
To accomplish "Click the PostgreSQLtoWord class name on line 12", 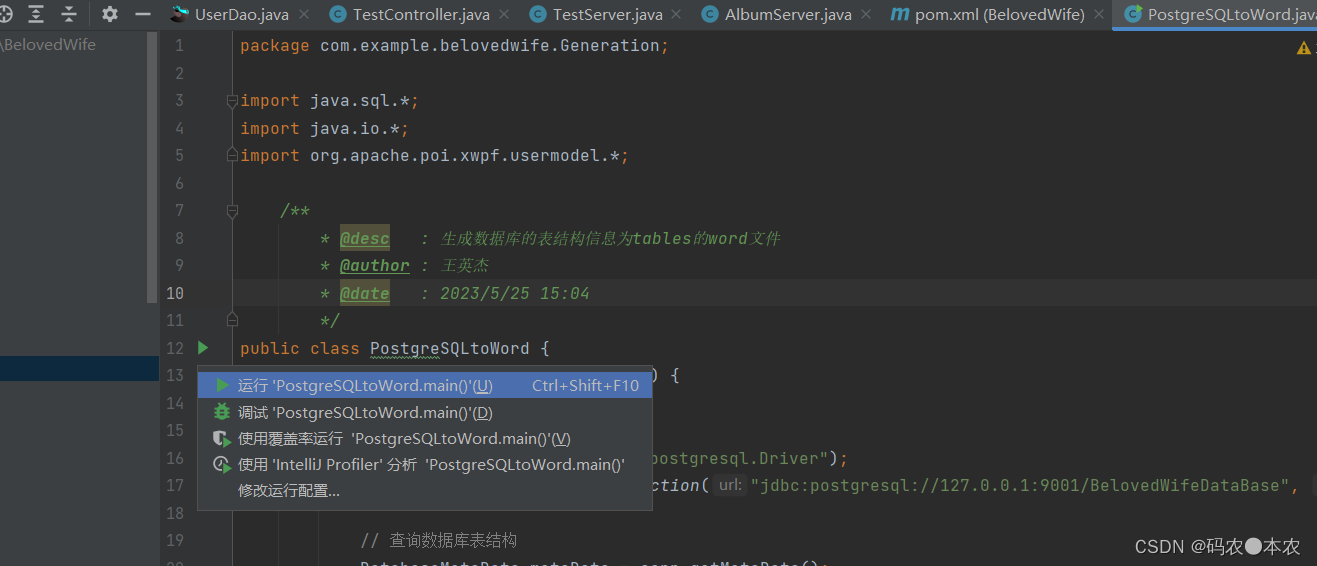I will [x=450, y=348].
